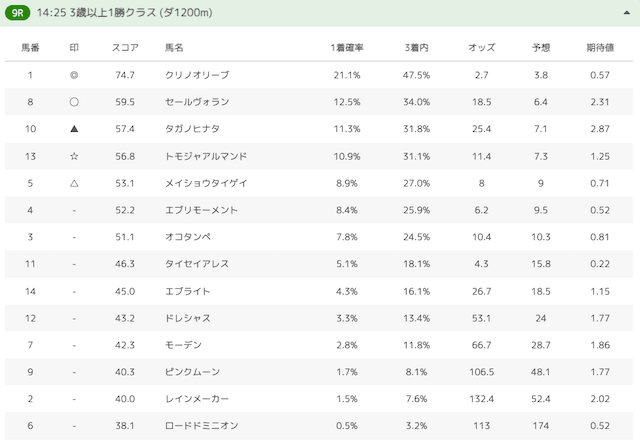Sort by 期待値 column header

point(600,48)
